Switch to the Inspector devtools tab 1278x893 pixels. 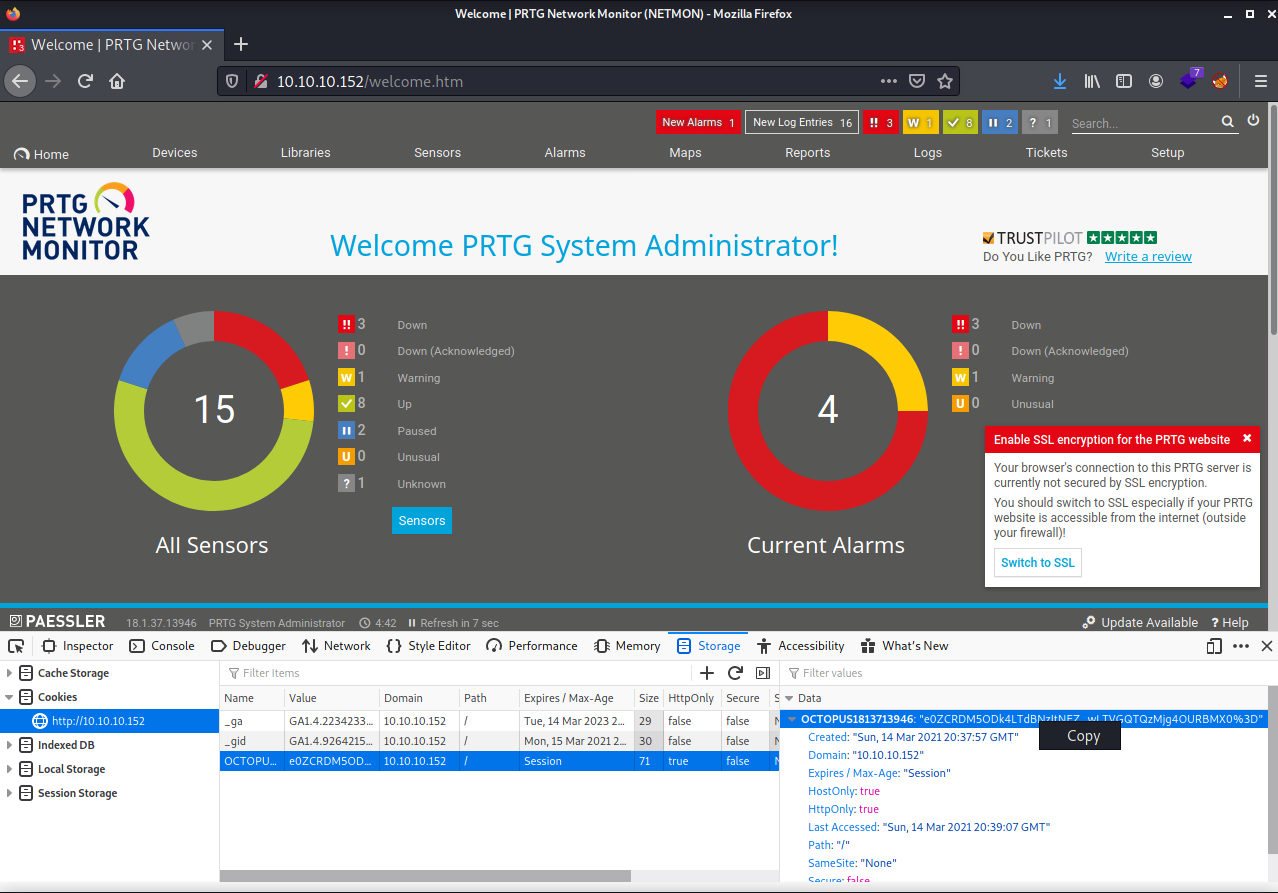click(78, 646)
